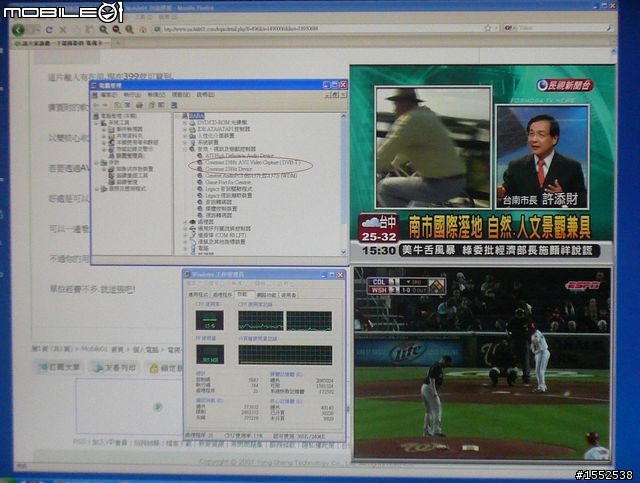This screenshot has height=483, width=640.
Task: Click the 裝置管理員 icon in left tree
Action: (x=111, y=156)
